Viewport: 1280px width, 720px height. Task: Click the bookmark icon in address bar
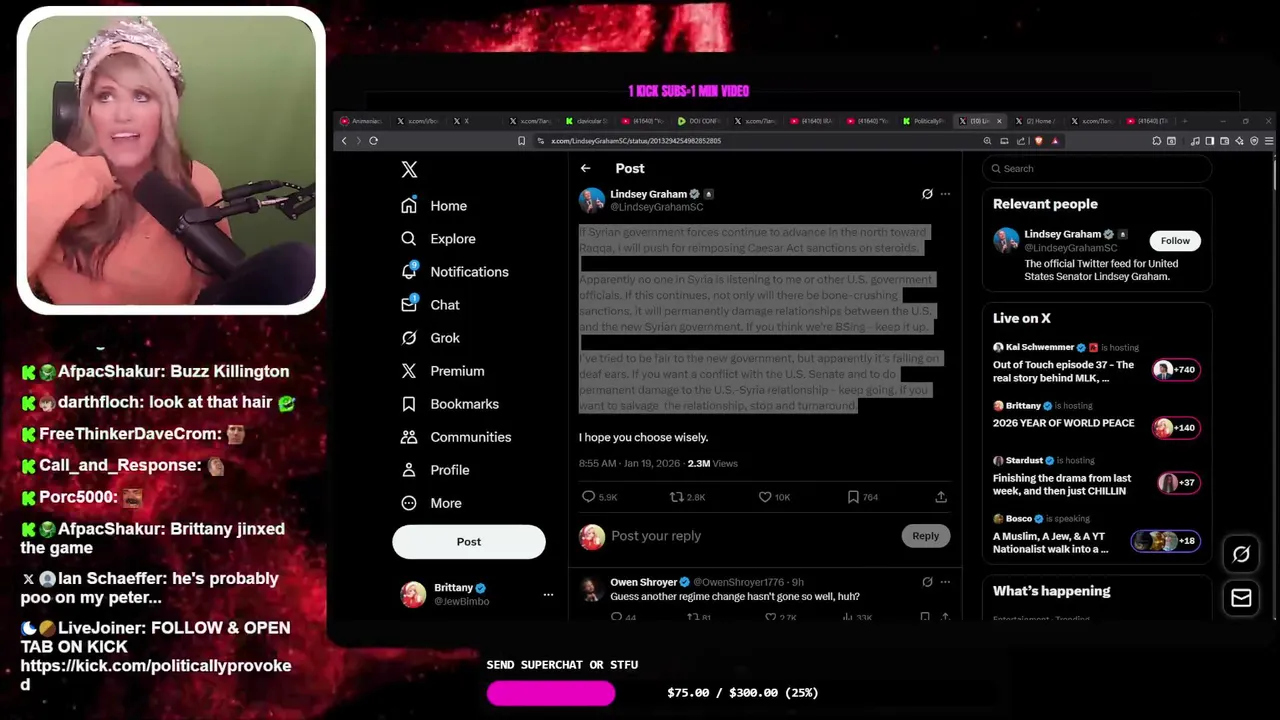[521, 141]
